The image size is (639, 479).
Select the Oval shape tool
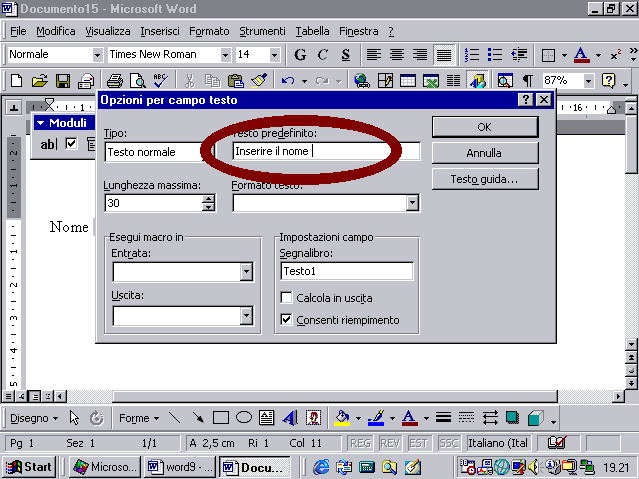[244, 418]
